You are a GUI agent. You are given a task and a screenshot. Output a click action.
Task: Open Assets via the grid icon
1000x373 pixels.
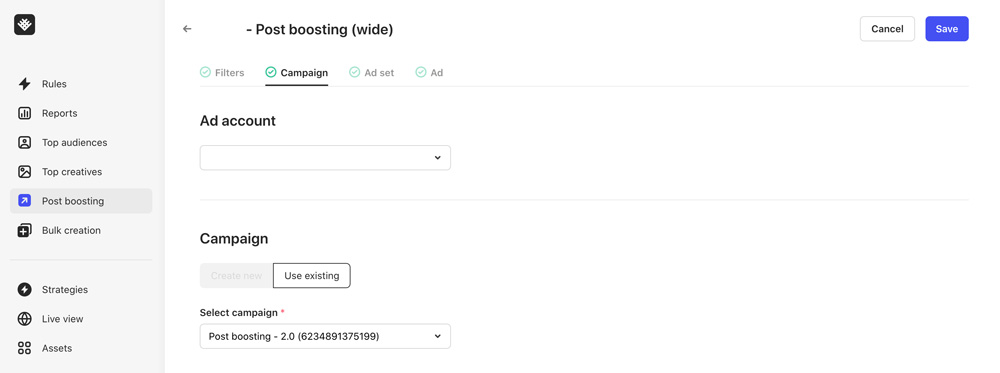[24, 348]
